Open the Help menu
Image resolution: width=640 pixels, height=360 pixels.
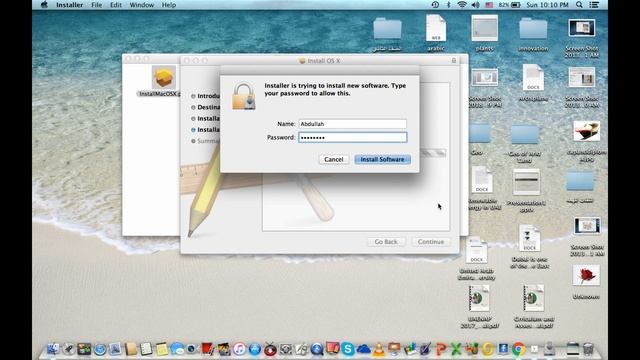169,5
